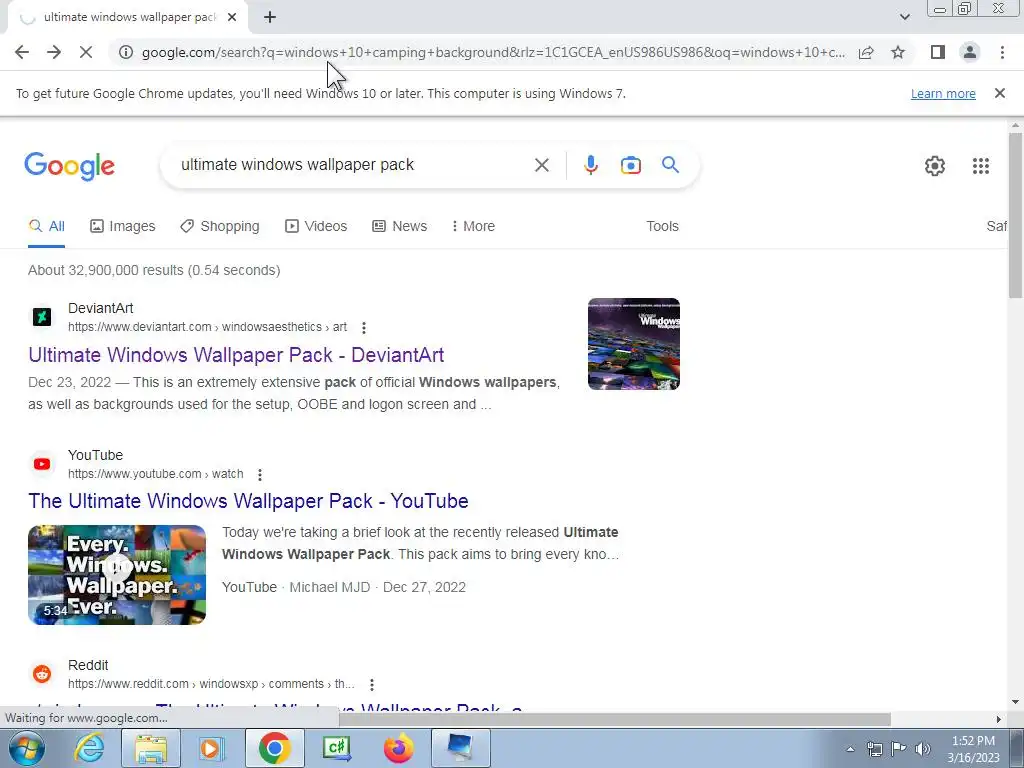Open Windows Explorer from taskbar
Image resolution: width=1024 pixels, height=768 pixels.
151,748
